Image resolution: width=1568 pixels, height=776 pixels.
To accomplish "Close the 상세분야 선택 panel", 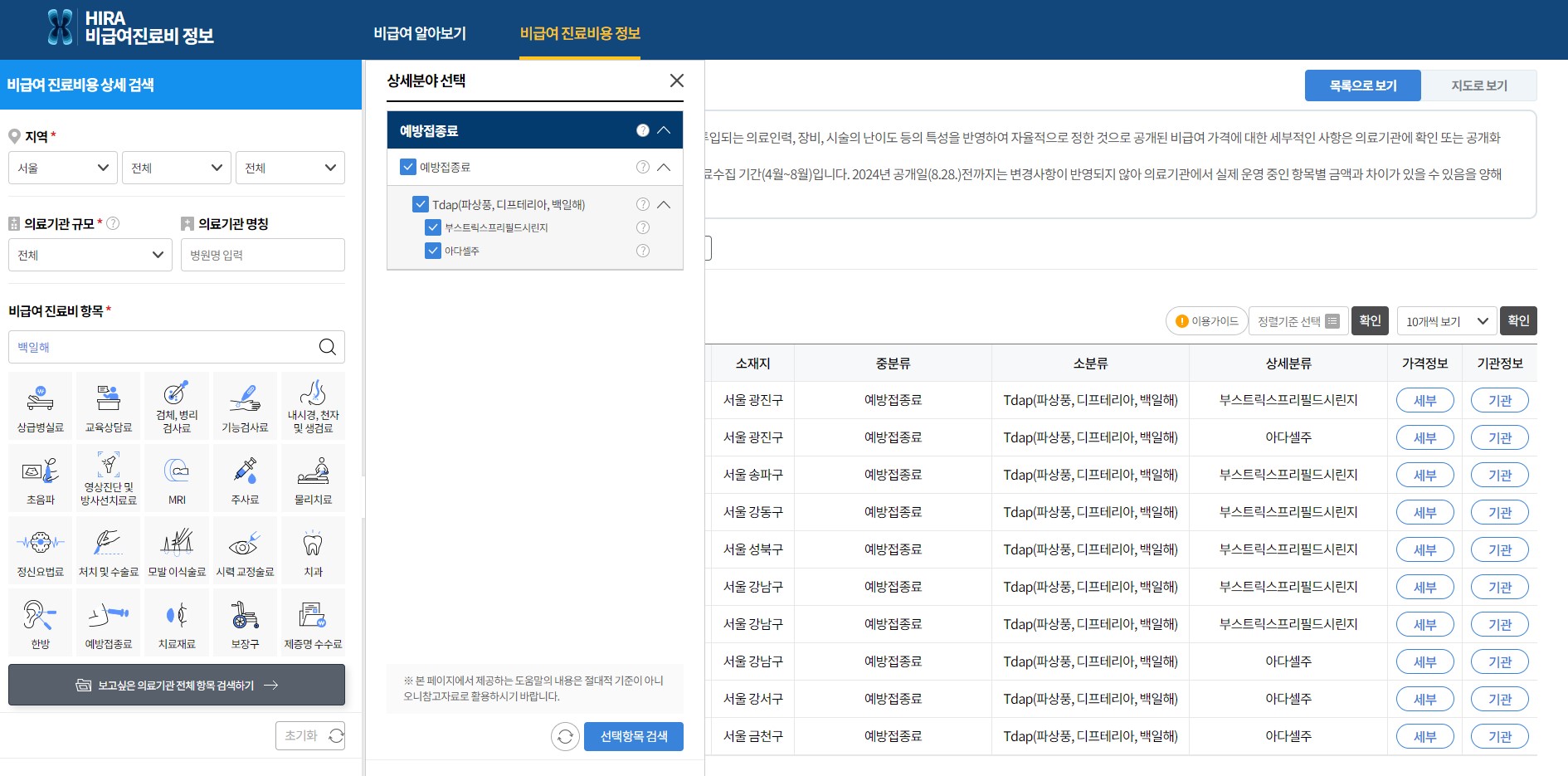I will (677, 81).
